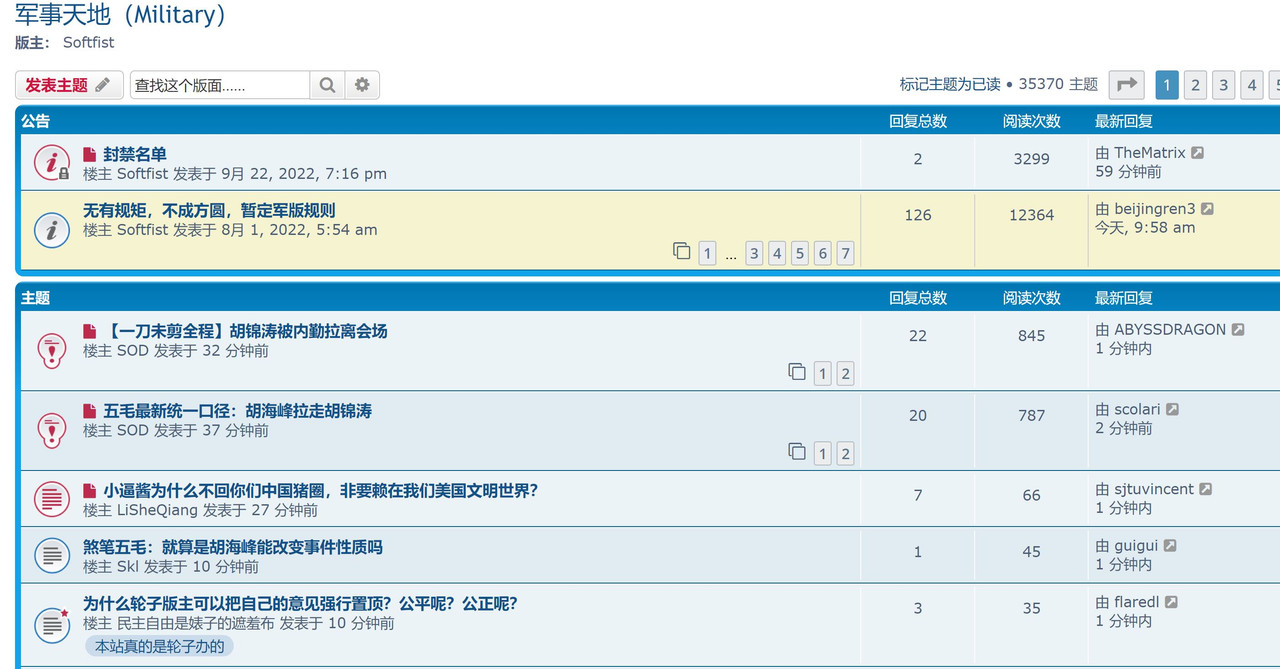Screen dimensions: 1280x669
Task: Click unread post icon beside 封禁名单
Action: [90, 154]
